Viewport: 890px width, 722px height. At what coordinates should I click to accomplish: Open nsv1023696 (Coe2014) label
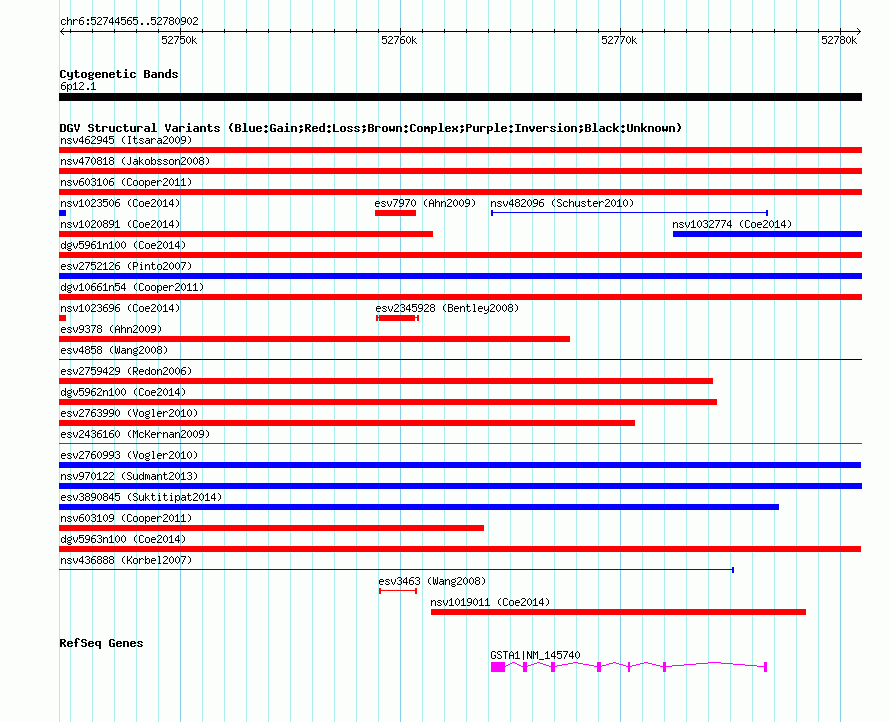120,308
